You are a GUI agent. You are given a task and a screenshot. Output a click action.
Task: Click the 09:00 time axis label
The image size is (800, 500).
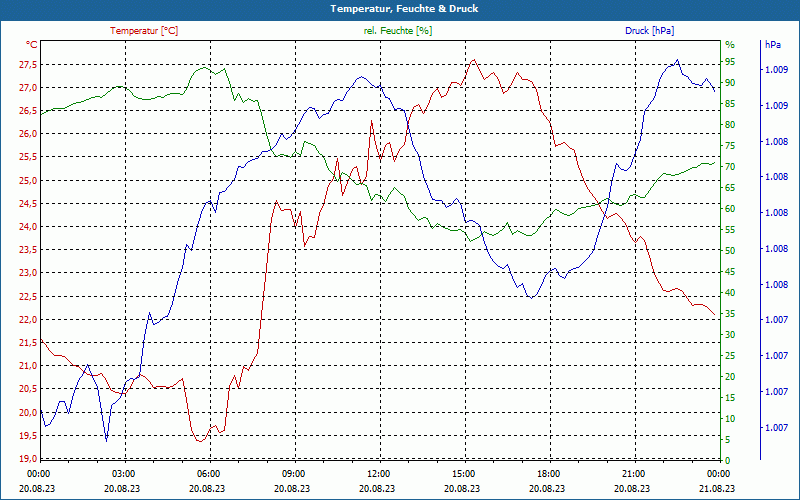coord(293,473)
